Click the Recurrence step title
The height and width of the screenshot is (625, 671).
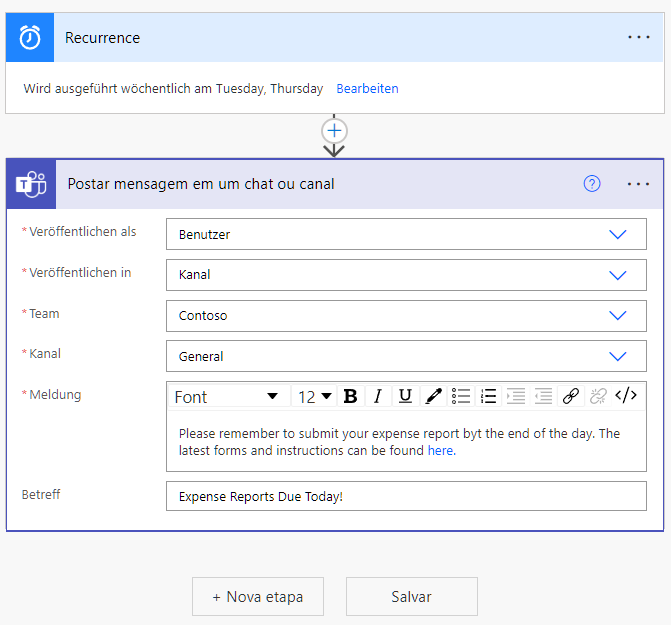point(102,38)
